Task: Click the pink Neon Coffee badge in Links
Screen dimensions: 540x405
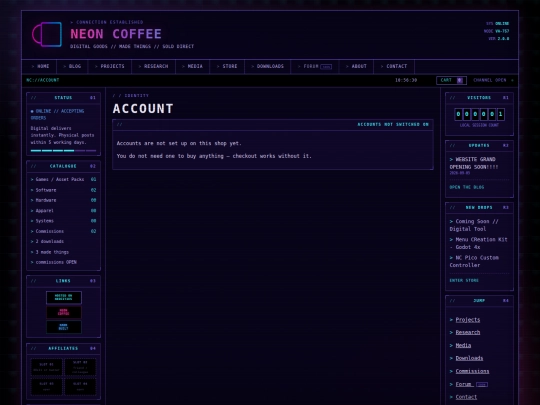Action: [x=64, y=312]
